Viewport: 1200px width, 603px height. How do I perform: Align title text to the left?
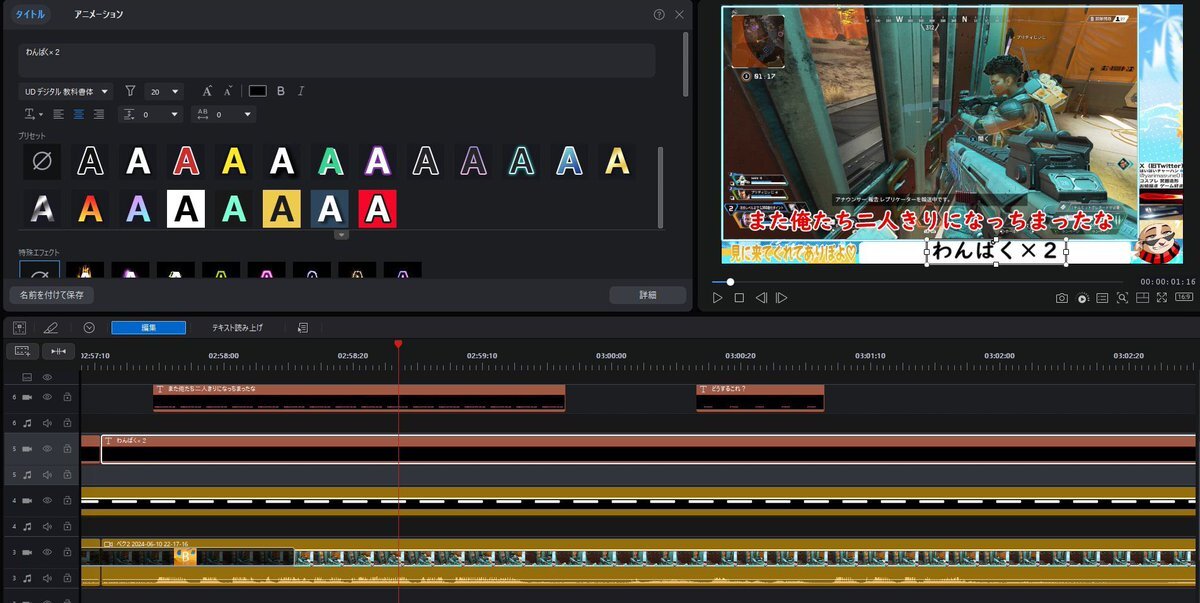[59, 115]
